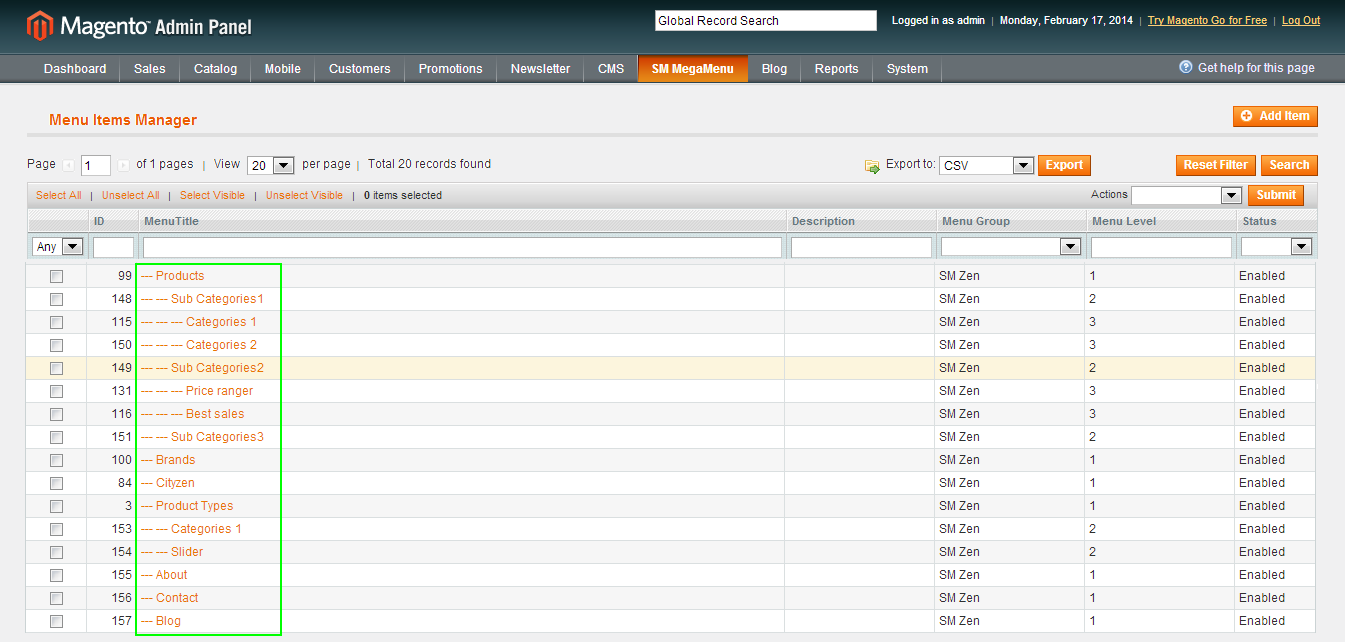
Task: Click the Select All link
Action: pyautogui.click(x=59, y=196)
